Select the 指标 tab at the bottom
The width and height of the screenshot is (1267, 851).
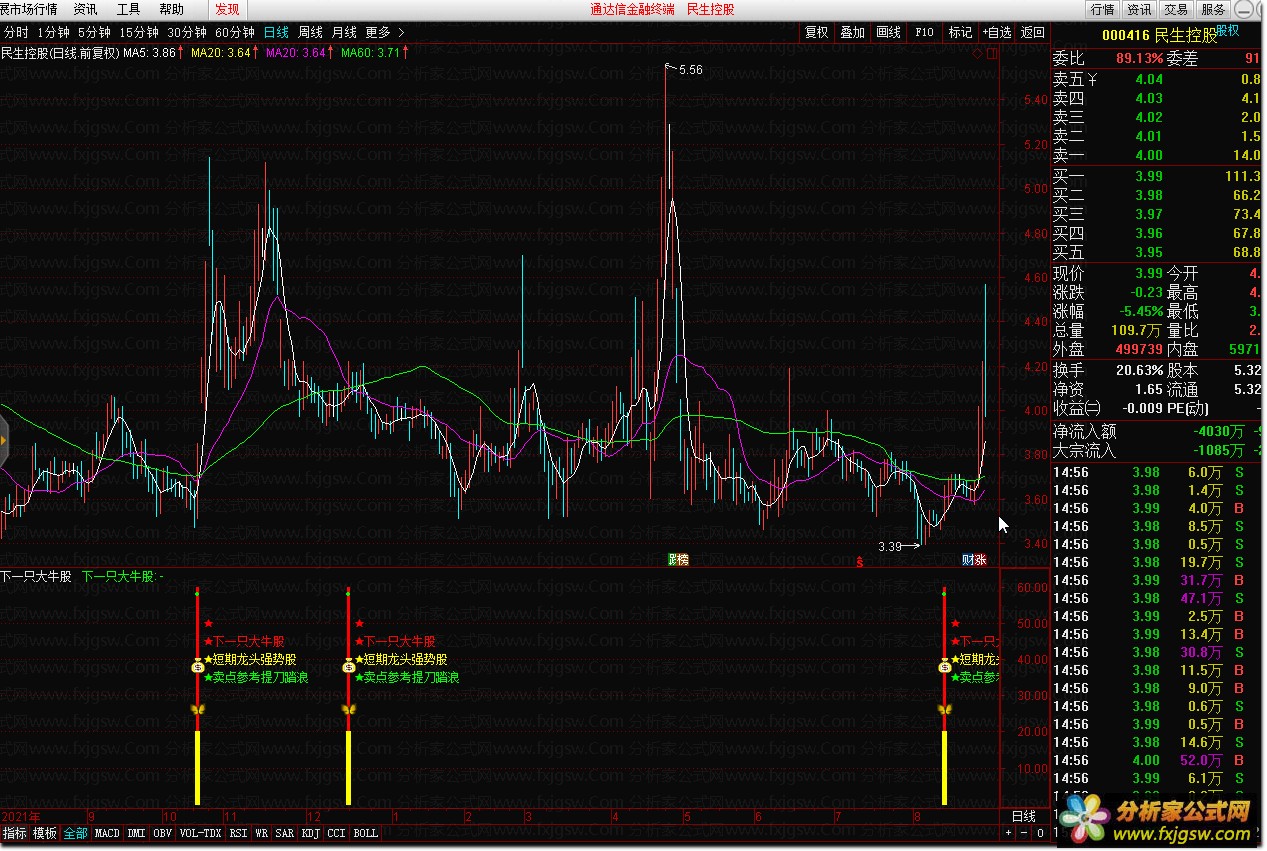[x=15, y=833]
